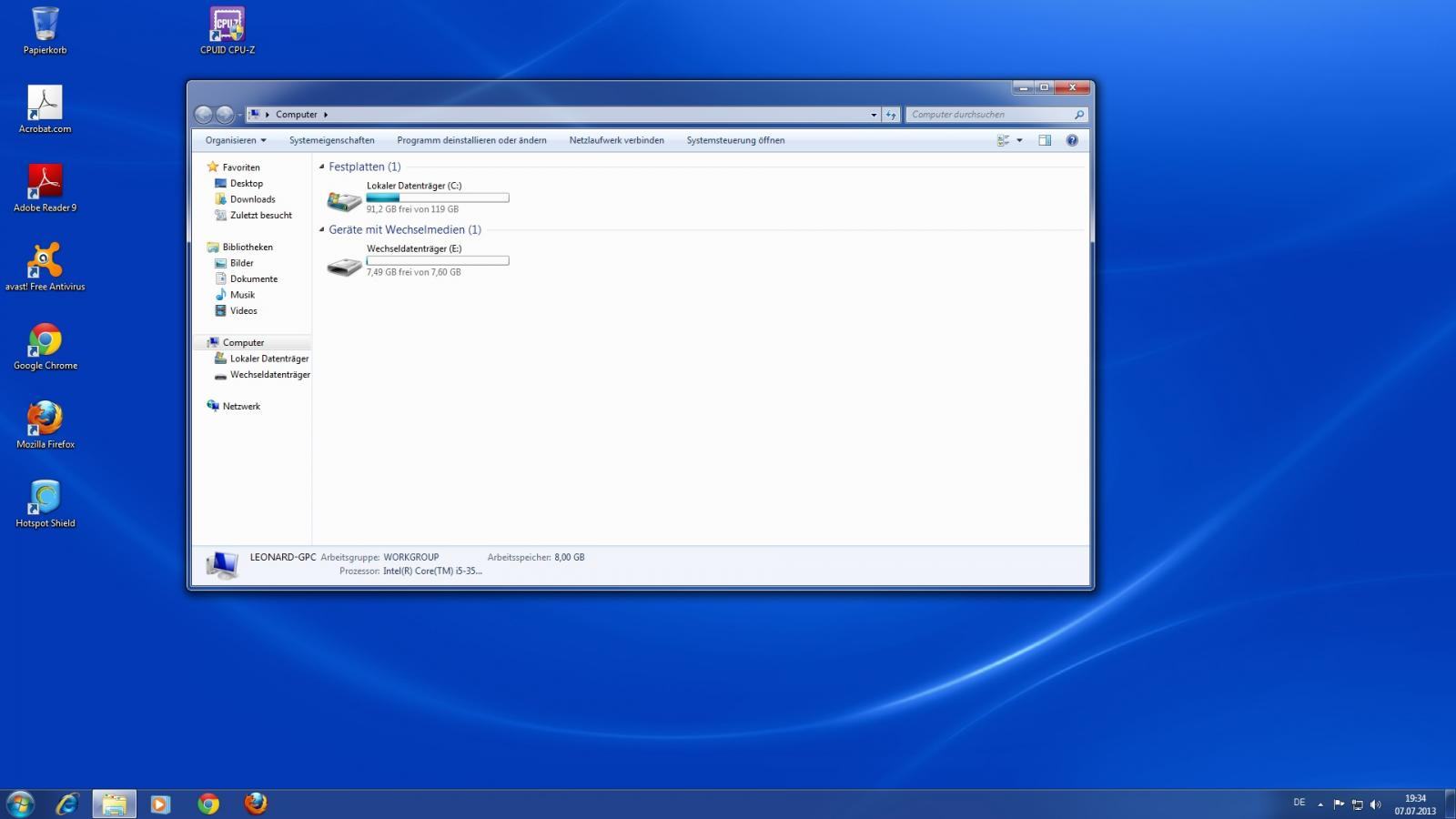Viewport: 1456px width, 819px height.
Task: Open Firefox from the taskbar
Action: pos(256,804)
